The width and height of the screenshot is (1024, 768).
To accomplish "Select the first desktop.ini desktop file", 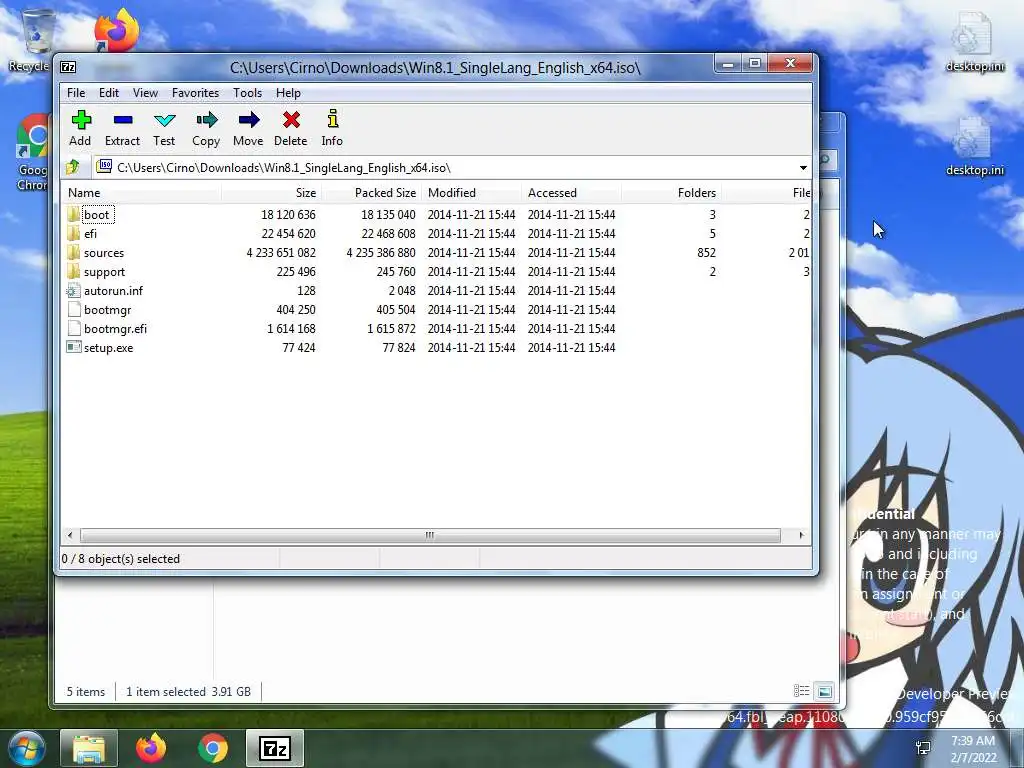I will (x=975, y=42).
